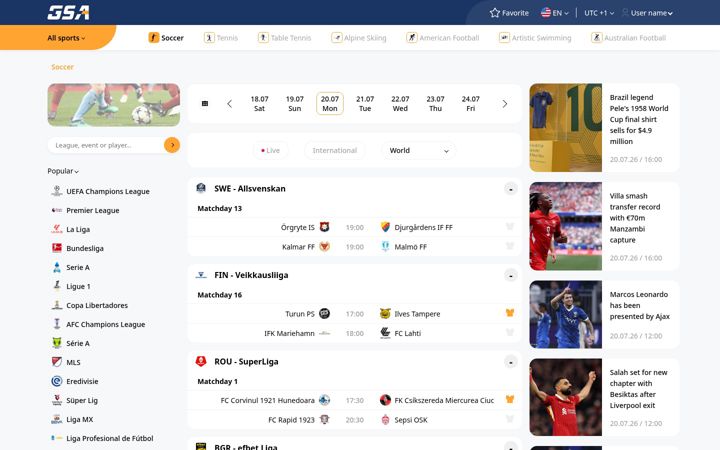Screen dimensions: 720x450
Task: Click the Artistic Swimming sport icon
Action: point(504,38)
